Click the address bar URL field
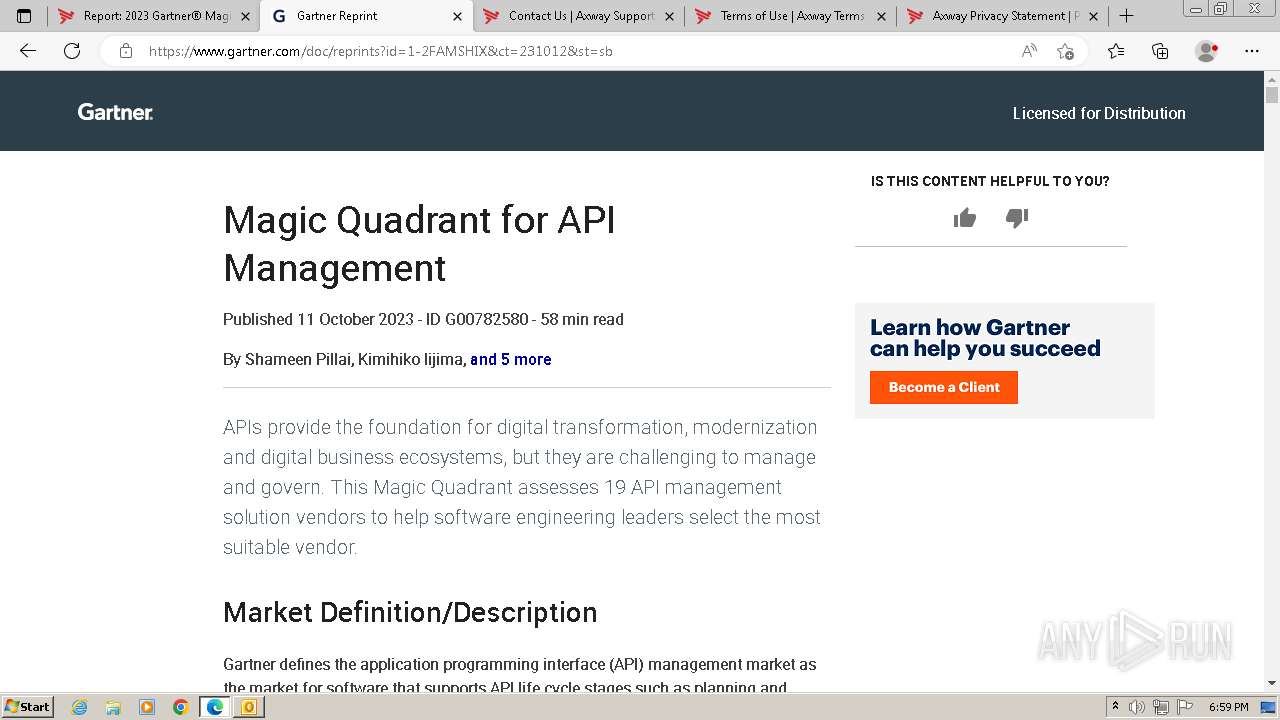 tap(580, 51)
